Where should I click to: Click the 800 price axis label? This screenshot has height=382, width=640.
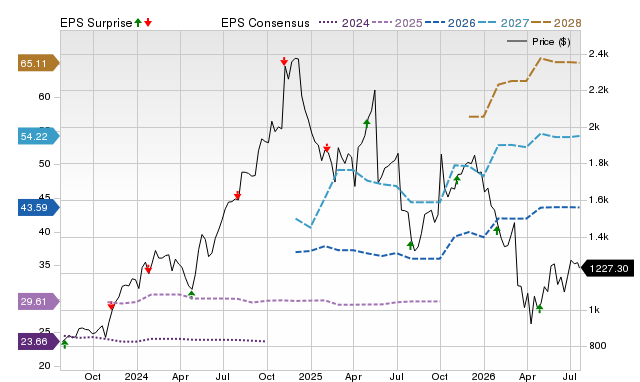597,346
